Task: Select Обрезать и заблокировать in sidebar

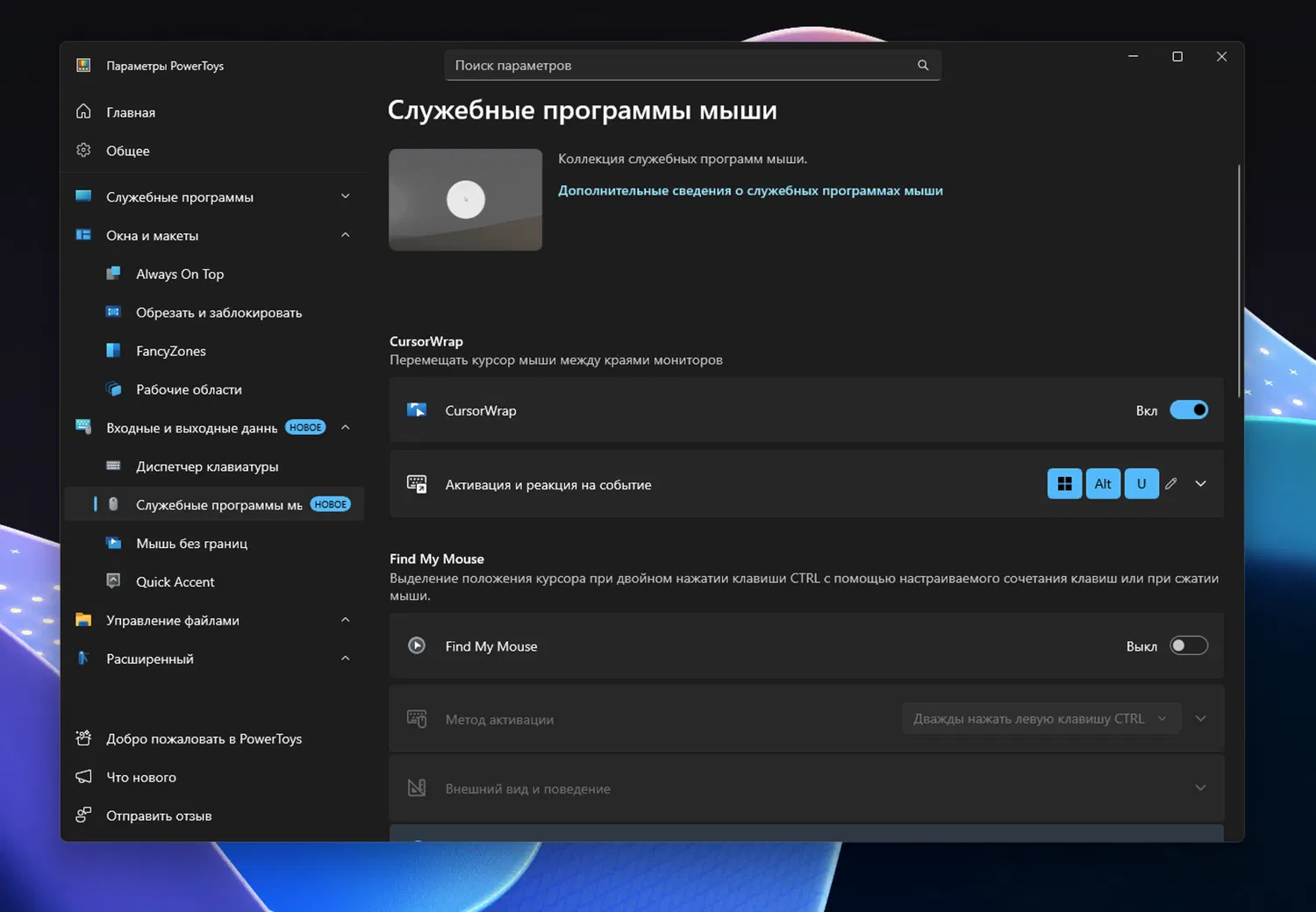Action: 214,312
